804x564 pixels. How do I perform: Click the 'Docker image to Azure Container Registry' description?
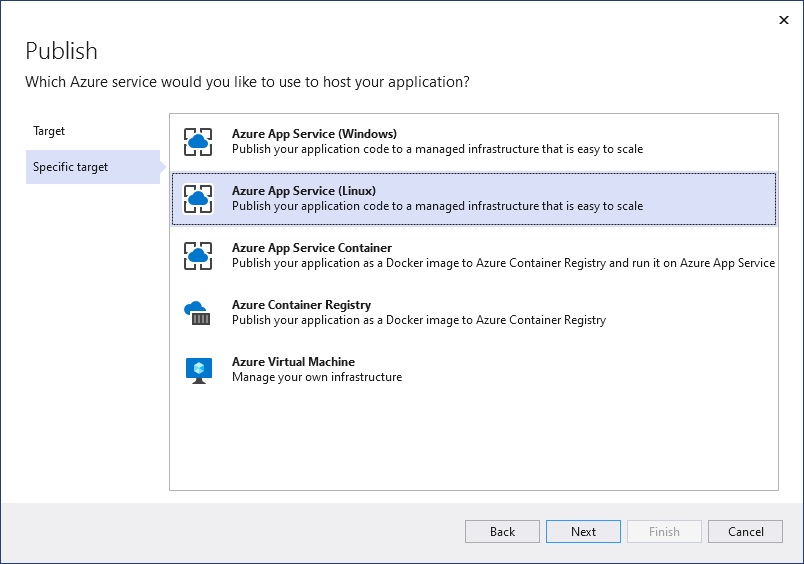[419, 320]
